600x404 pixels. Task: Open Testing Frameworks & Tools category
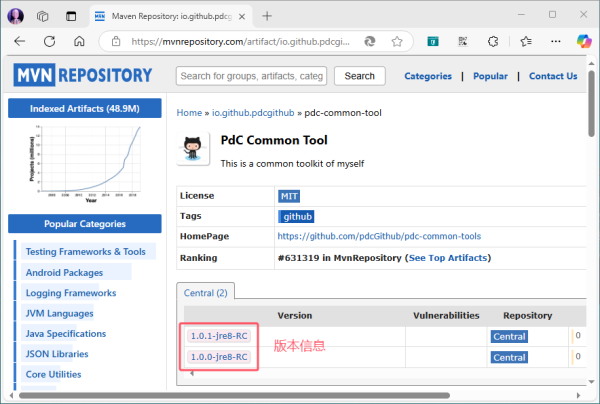point(86,251)
